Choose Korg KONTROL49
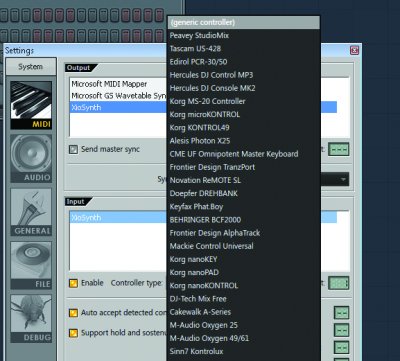Viewport: 400px width, 361px height. (243, 128)
